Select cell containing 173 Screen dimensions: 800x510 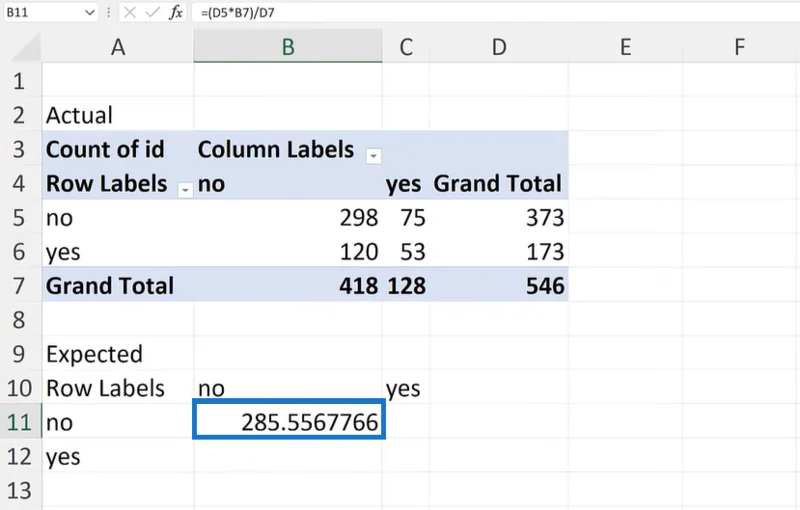[499, 252]
